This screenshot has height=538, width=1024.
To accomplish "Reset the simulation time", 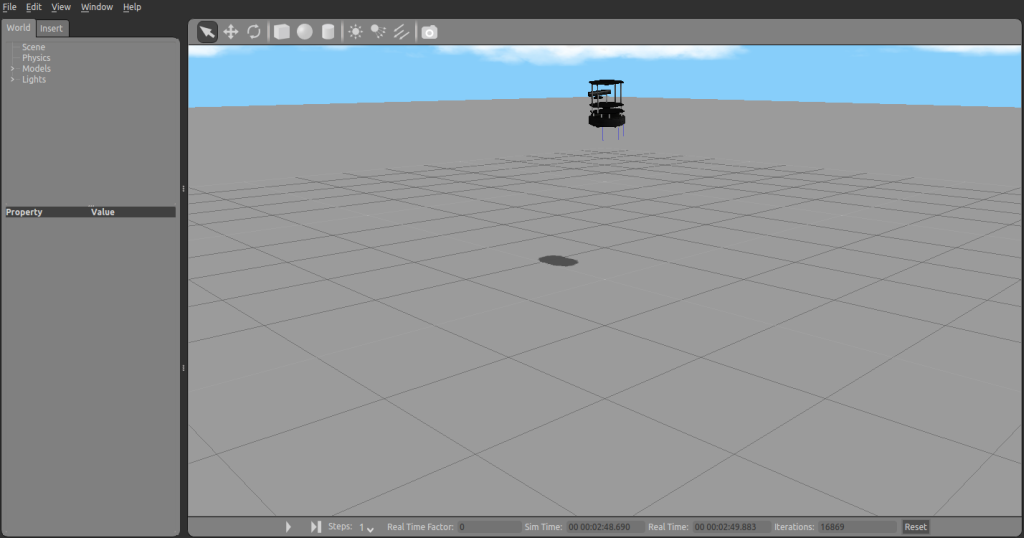I will pyautogui.click(x=915, y=527).
